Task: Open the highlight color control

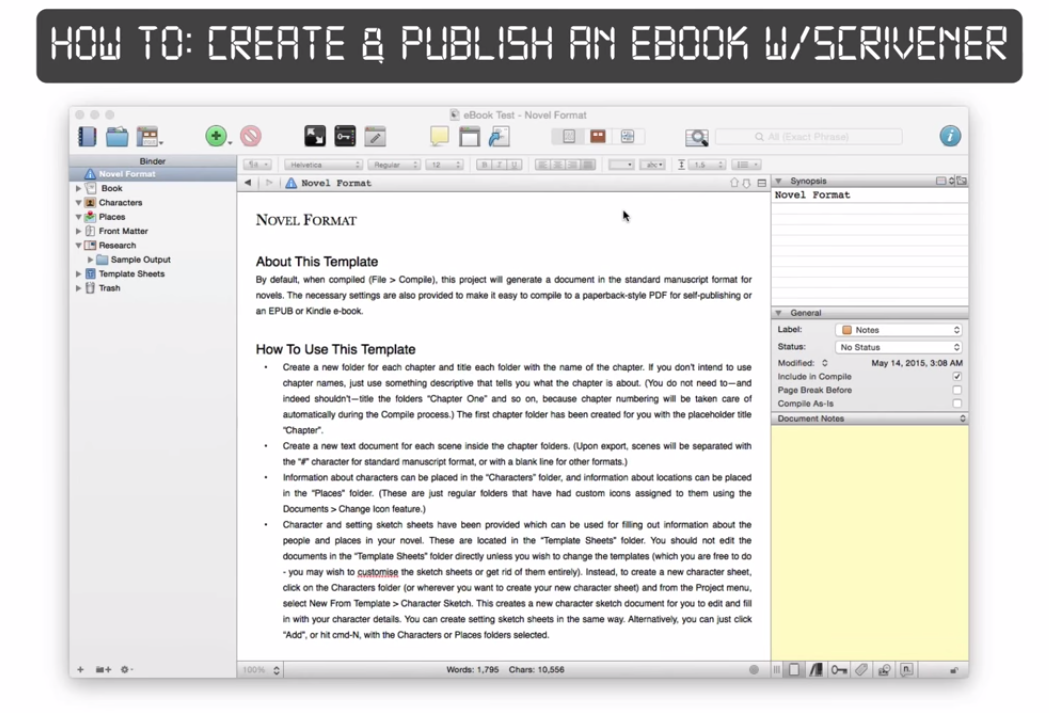Action: coord(652,165)
